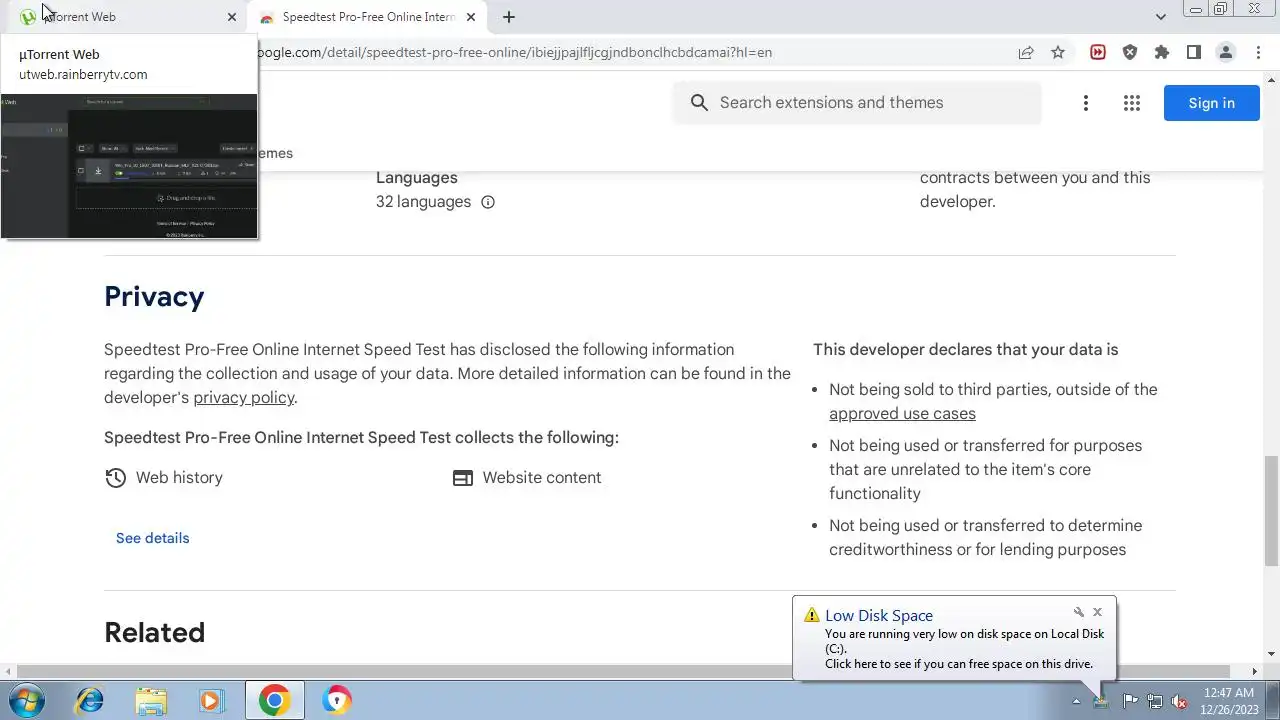Screen dimensions: 1280x720
Task: Click the Sign in button
Action: (x=1211, y=103)
